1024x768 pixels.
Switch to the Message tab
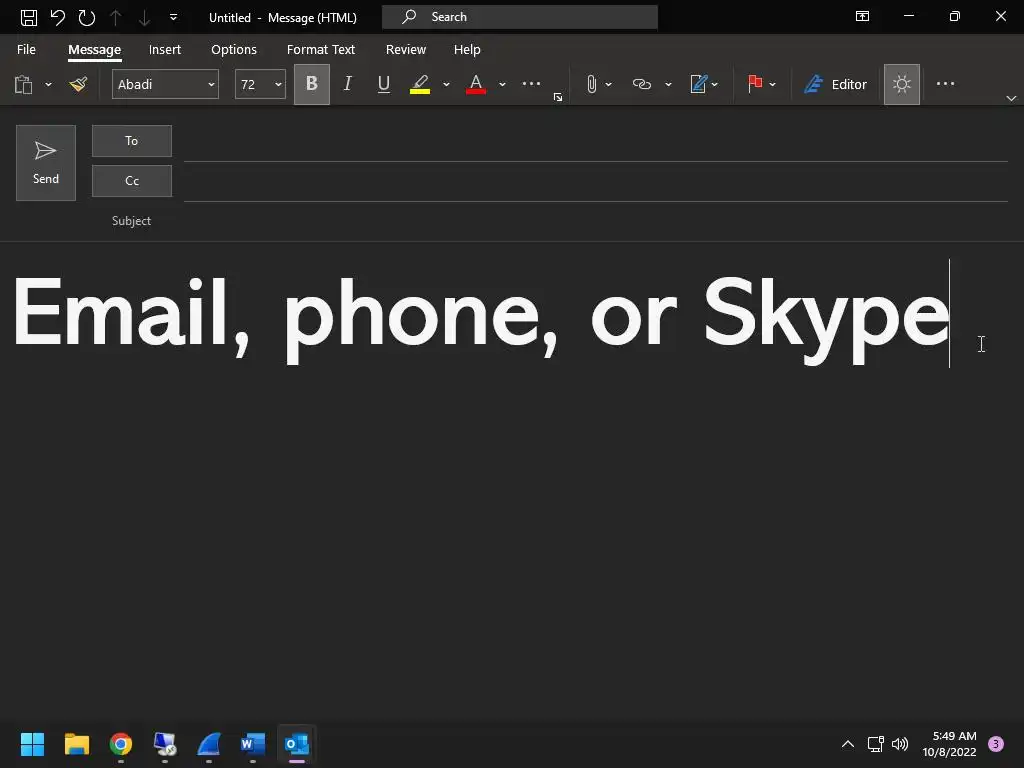coord(95,50)
